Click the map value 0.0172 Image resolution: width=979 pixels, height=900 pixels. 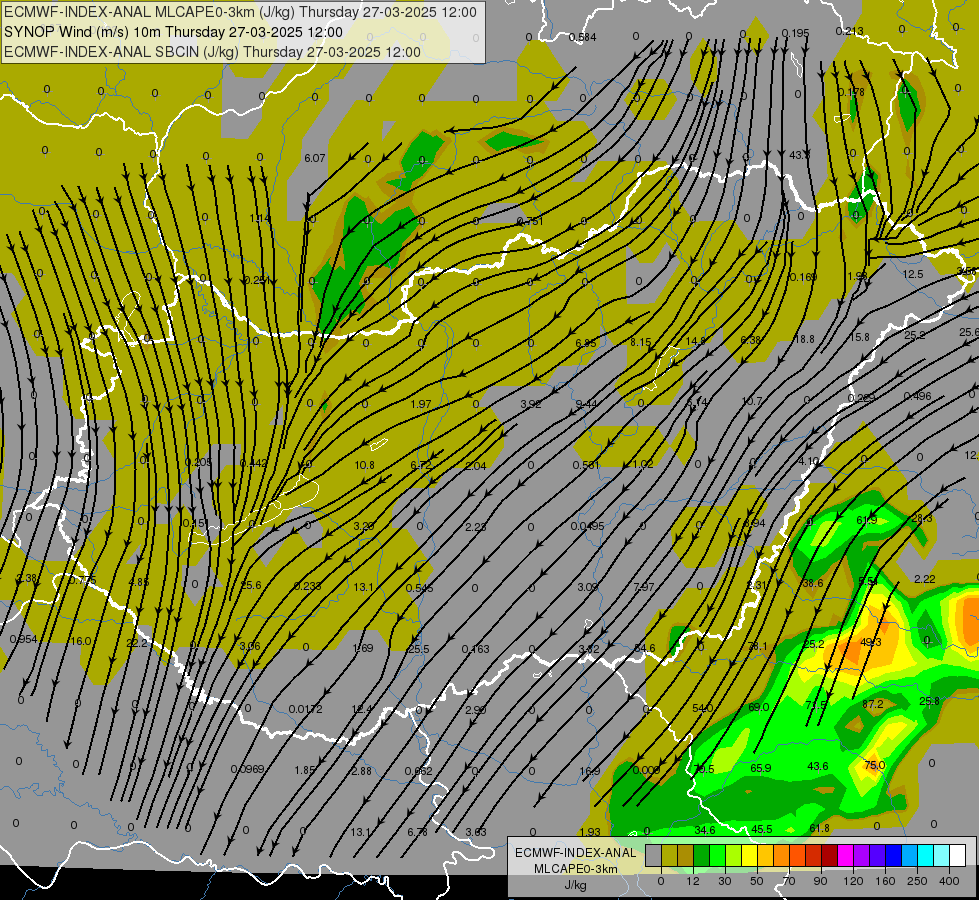[x=306, y=709]
